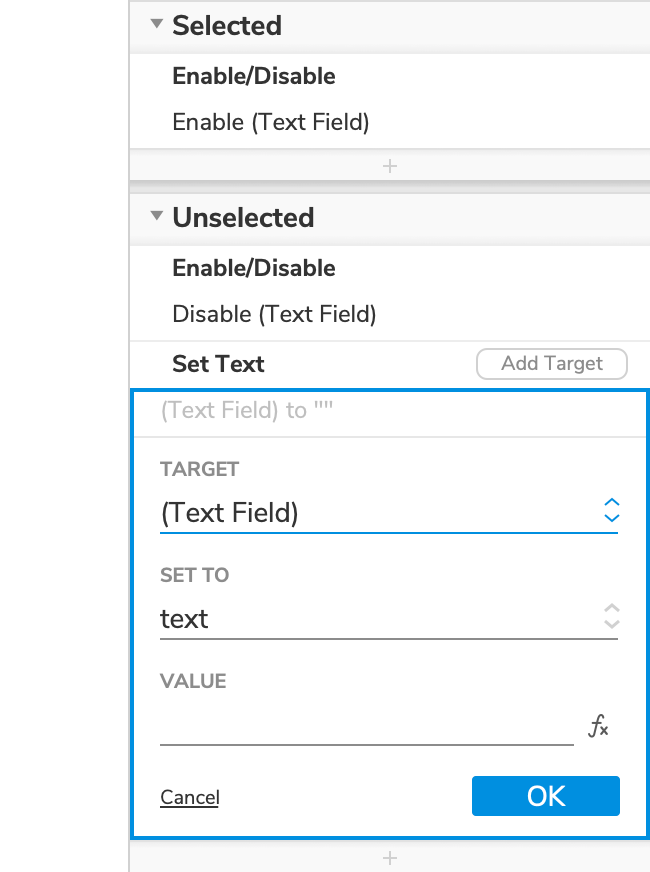
Task: Select the Set Text action header
Action: [x=218, y=364]
